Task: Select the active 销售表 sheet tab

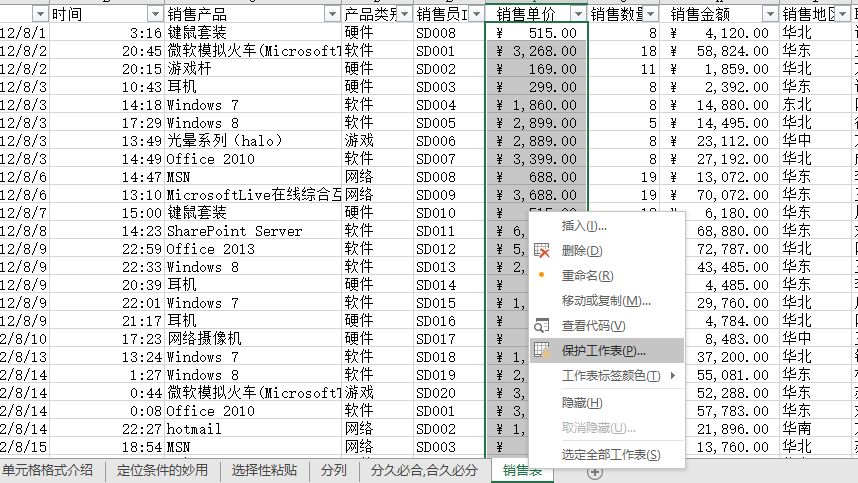Action: [523, 470]
